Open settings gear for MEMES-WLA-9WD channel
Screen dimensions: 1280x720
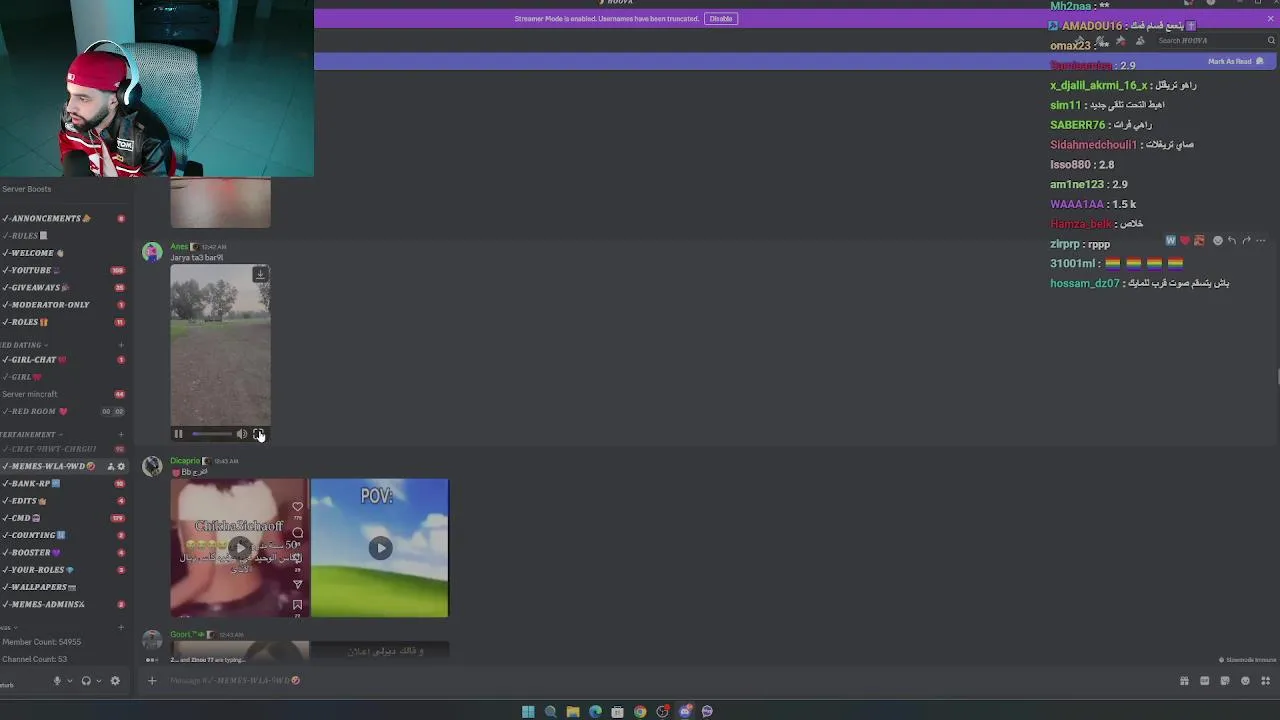tap(122, 467)
